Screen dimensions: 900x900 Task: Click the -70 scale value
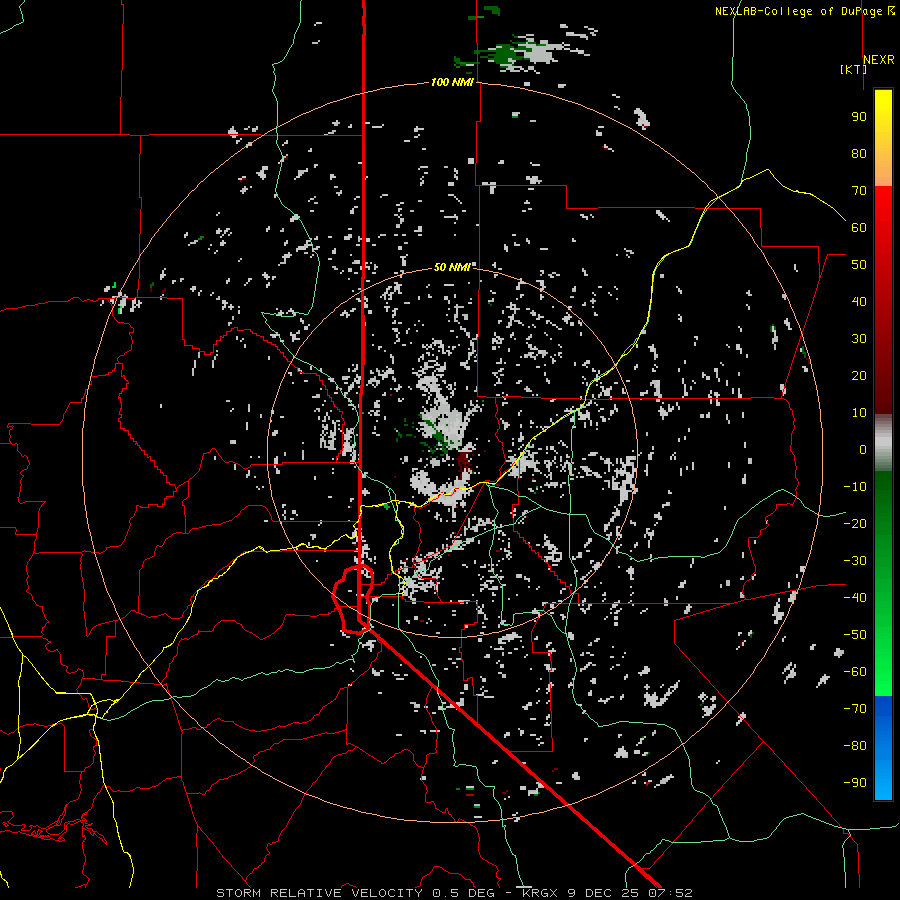855,709
